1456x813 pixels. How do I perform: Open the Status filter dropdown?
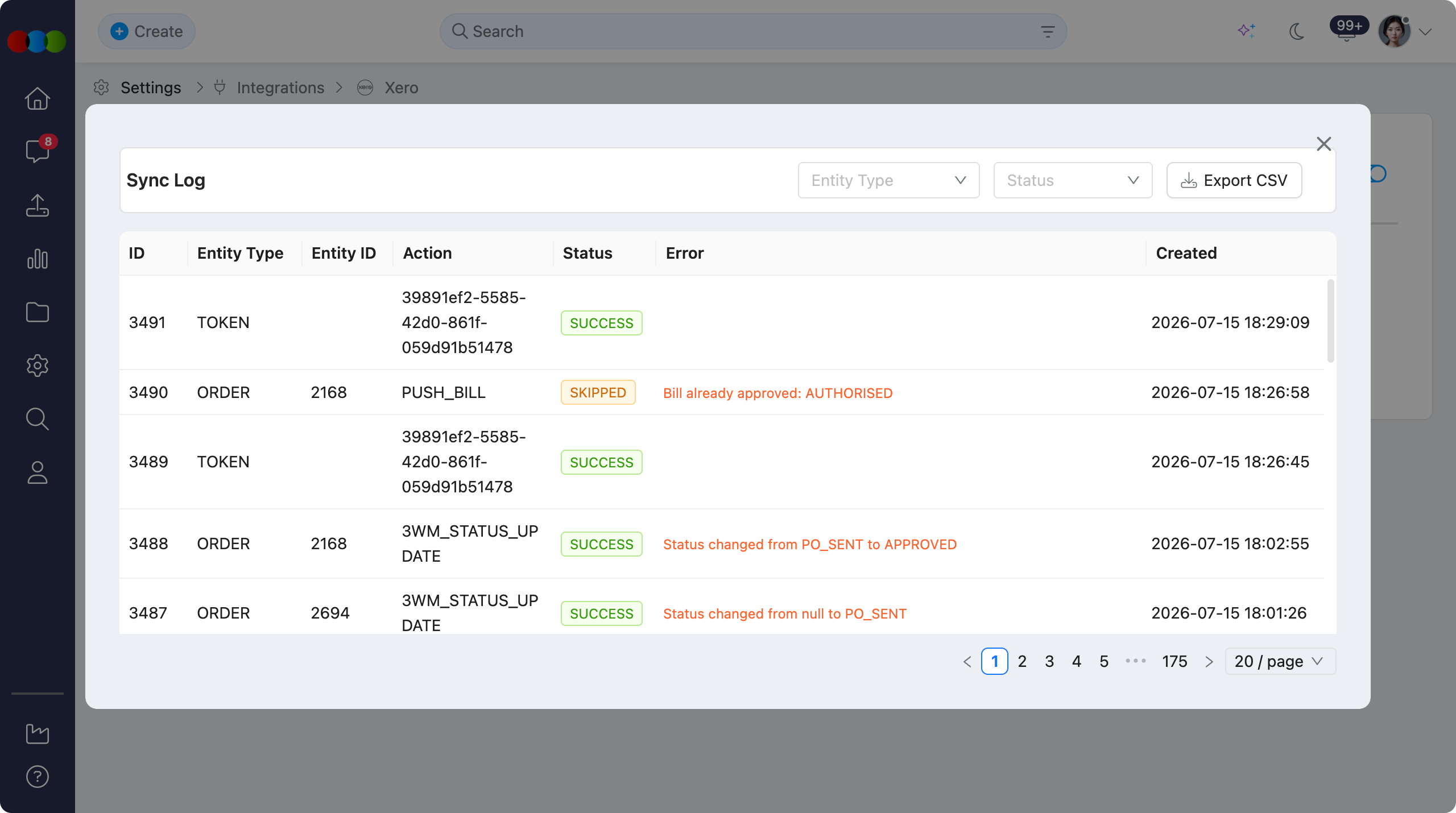pyautogui.click(x=1073, y=180)
